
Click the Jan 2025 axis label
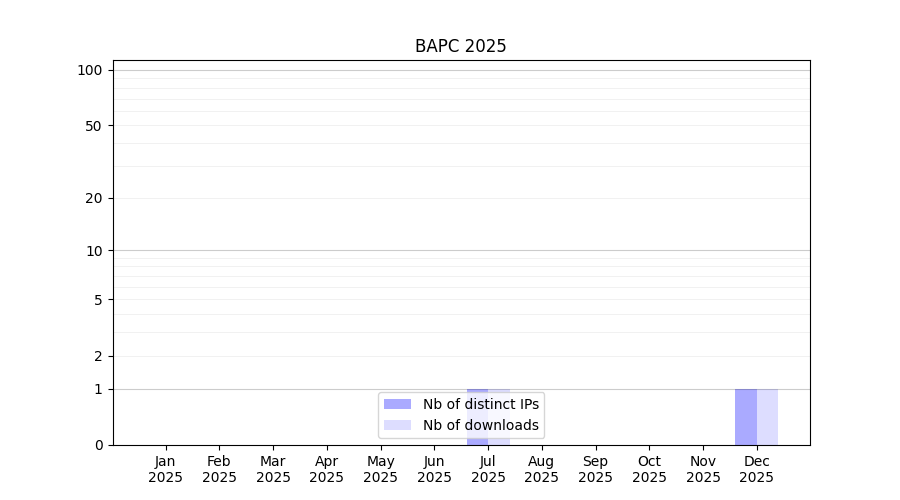pos(165,469)
